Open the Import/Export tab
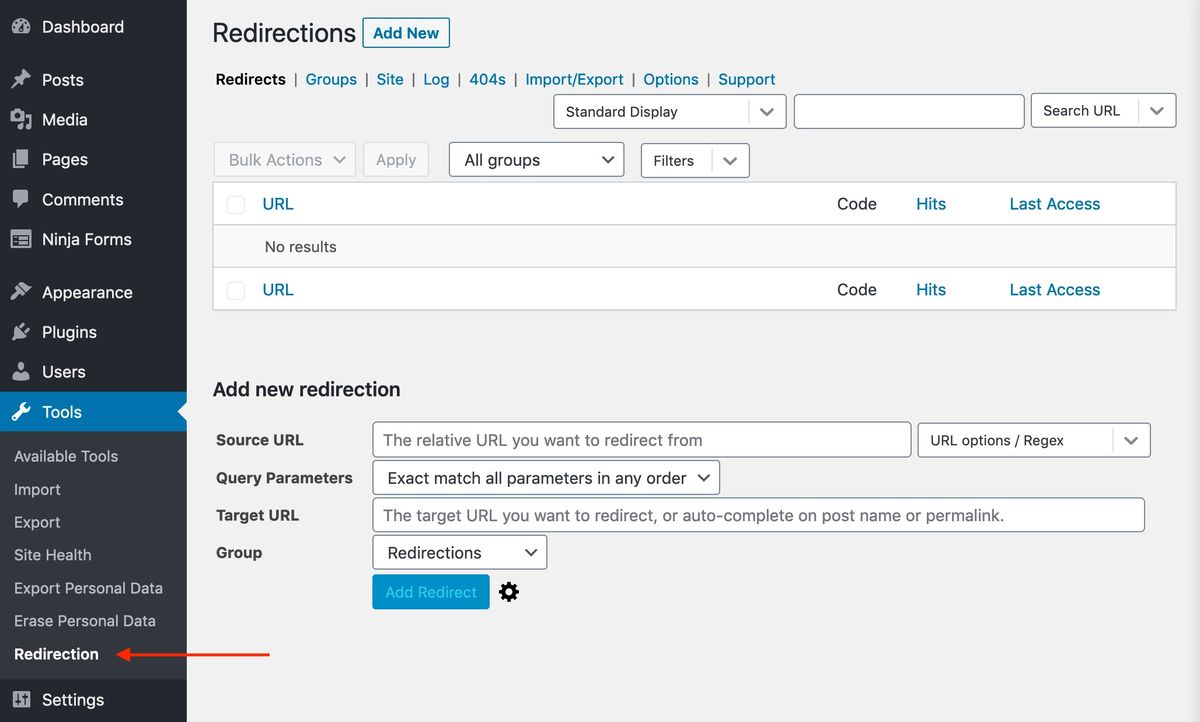The image size is (1200, 722). tap(574, 79)
